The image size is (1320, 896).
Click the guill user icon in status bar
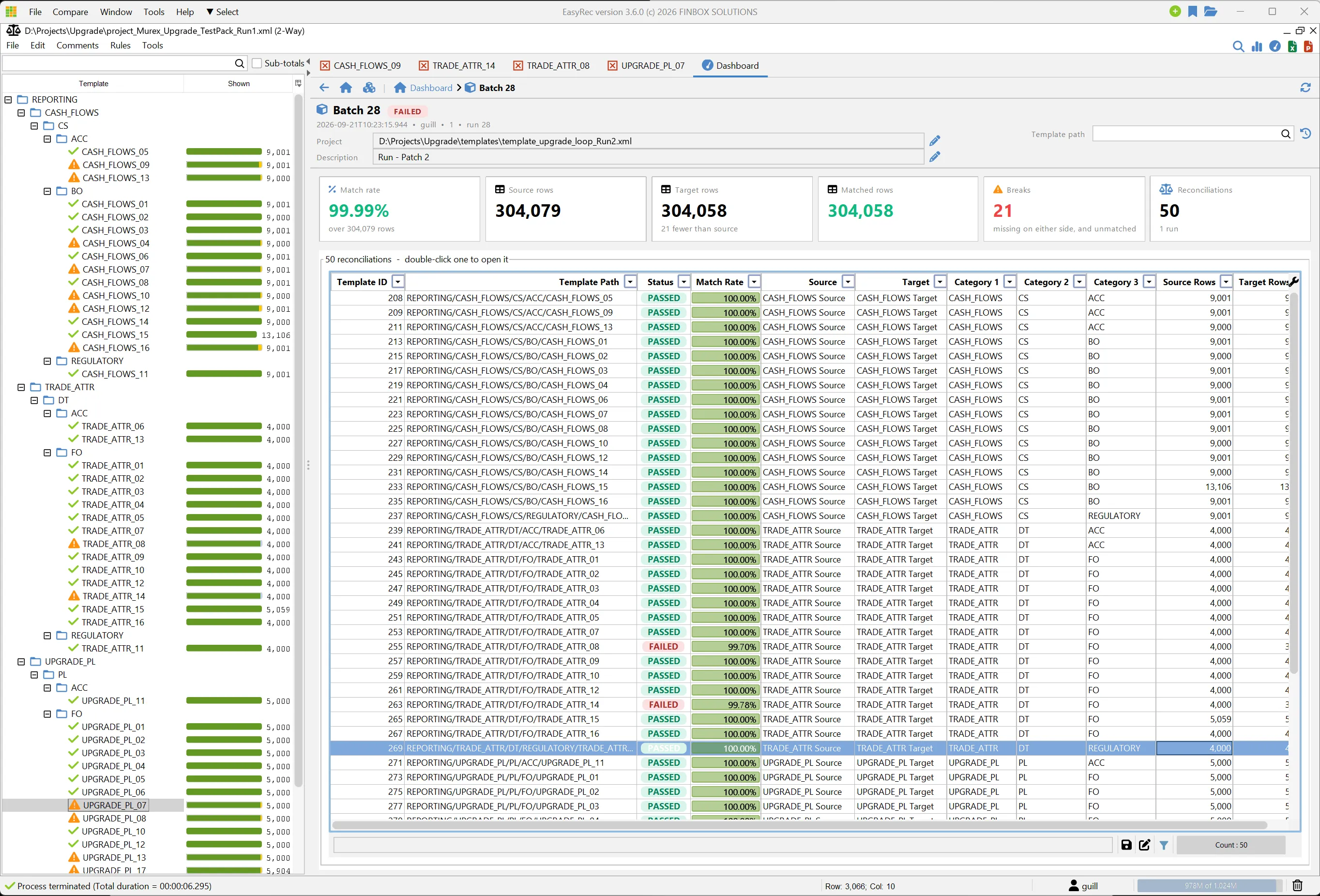tap(1074, 885)
